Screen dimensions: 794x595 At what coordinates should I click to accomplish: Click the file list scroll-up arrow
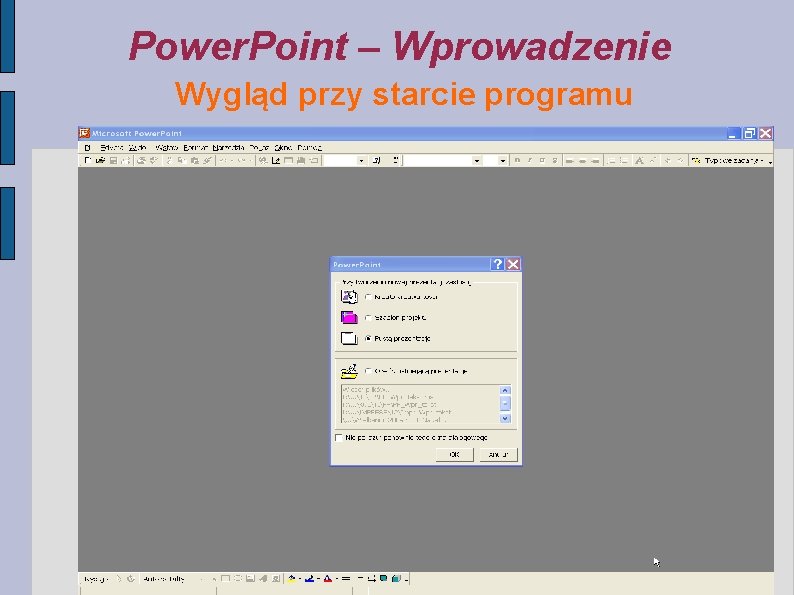[505, 390]
